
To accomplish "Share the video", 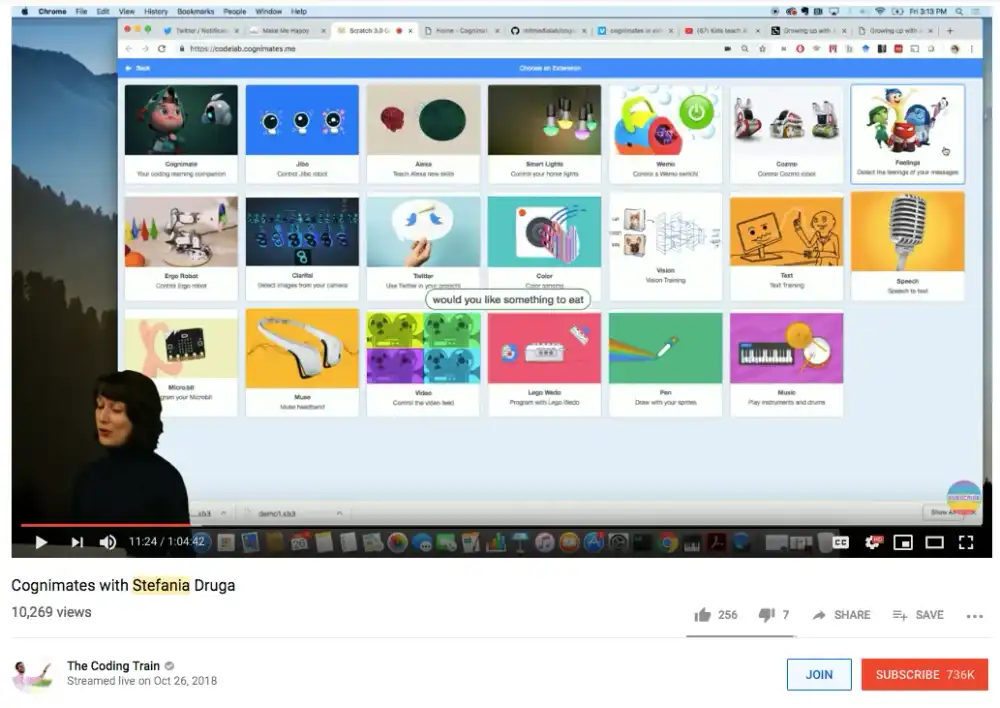I will [x=841, y=615].
